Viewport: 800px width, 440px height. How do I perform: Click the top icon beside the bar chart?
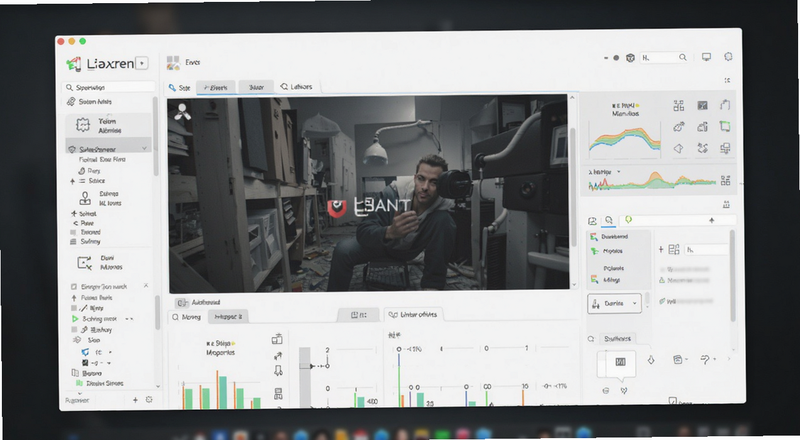click(277, 339)
